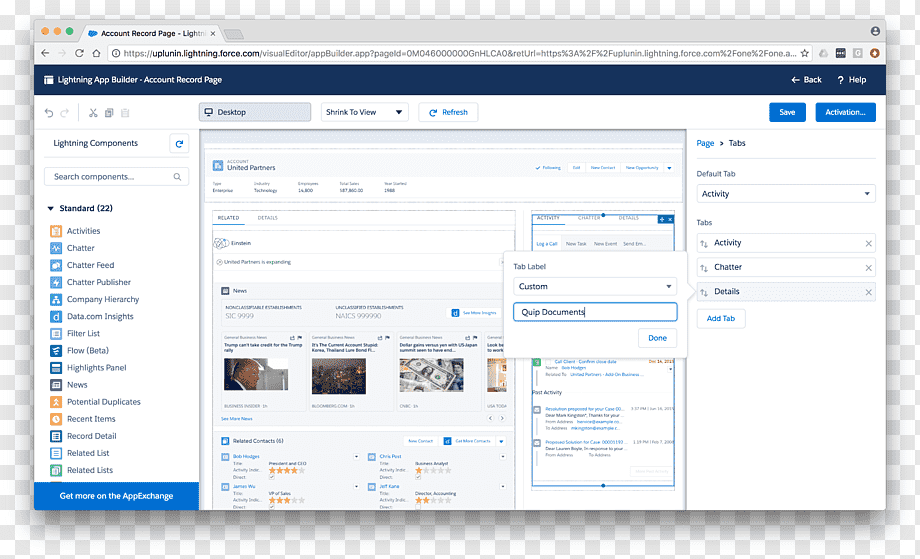
Task: Click the cut scissors icon
Action: point(93,113)
